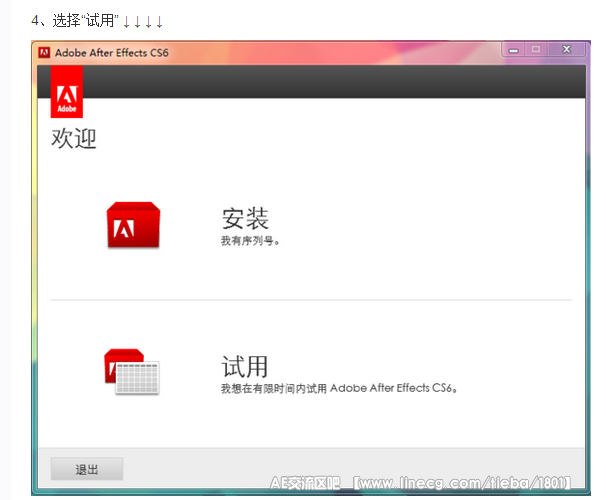Image resolution: width=606 pixels, height=500 pixels.
Task: Select the 安装 option heading
Action: (245, 219)
